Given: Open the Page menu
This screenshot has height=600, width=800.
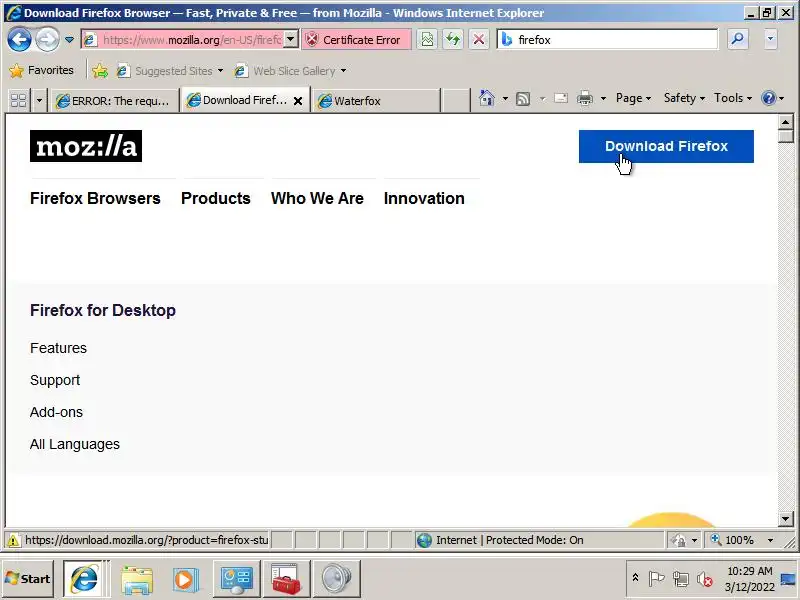Looking at the screenshot, I should pos(633,98).
